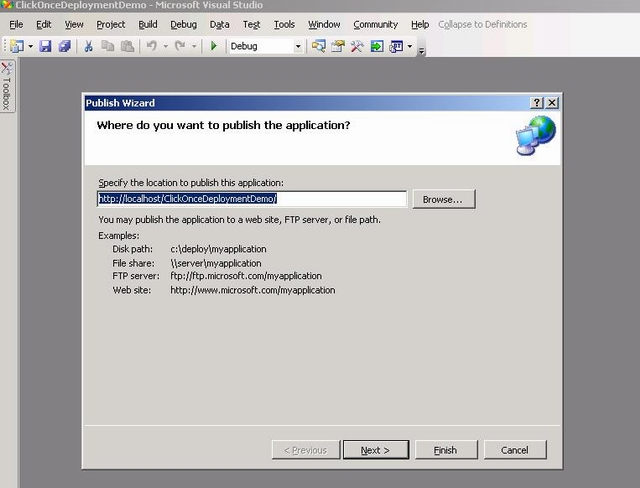Open the Project menu

tap(111, 24)
